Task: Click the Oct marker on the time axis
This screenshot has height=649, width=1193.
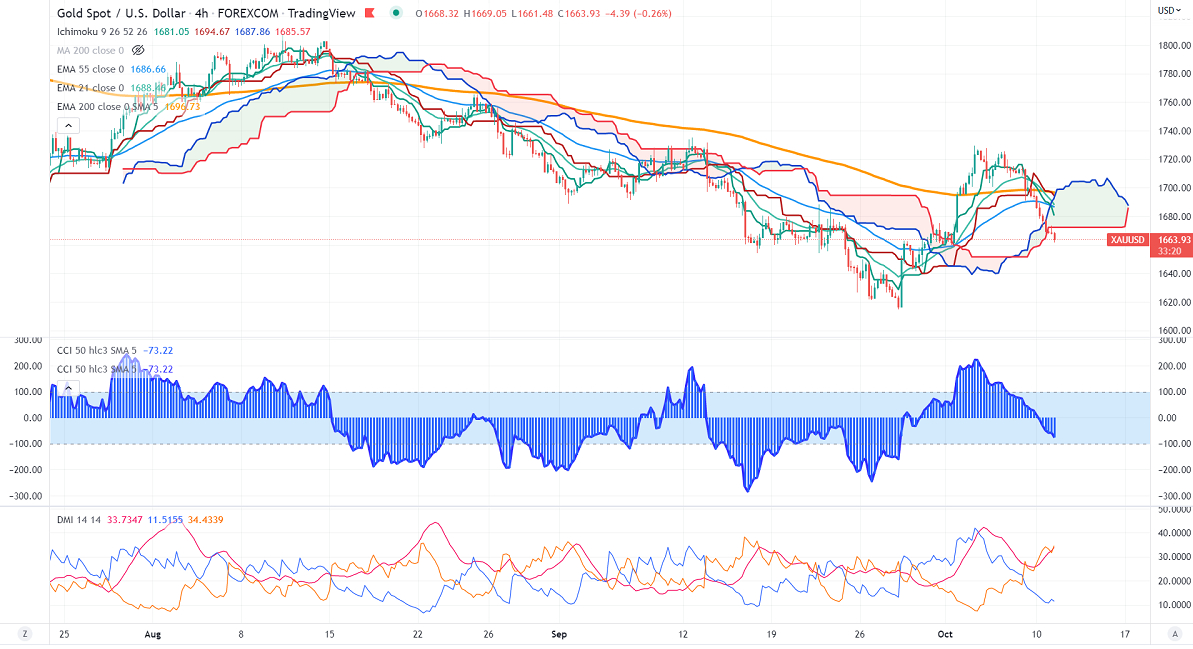Action: pos(945,634)
